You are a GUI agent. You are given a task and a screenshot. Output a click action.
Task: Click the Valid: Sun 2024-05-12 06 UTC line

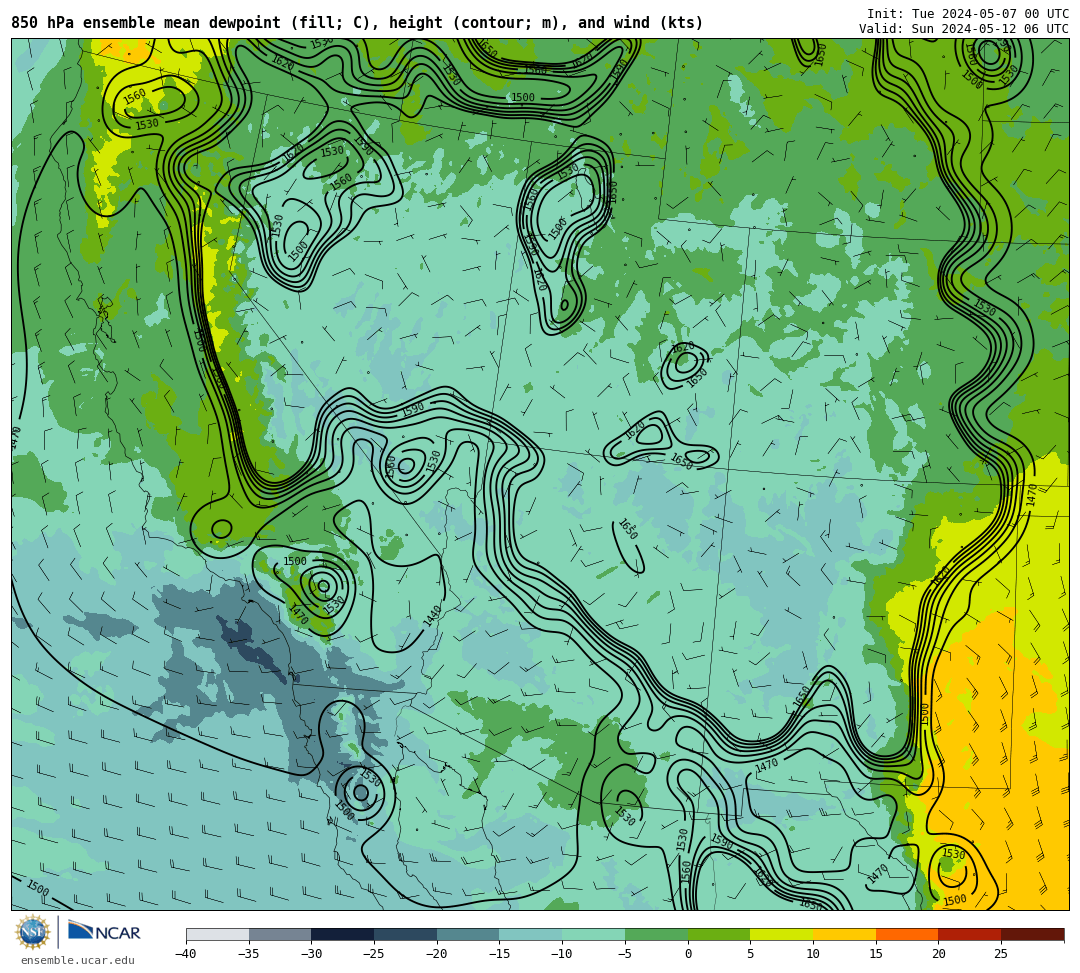[x=964, y=29]
